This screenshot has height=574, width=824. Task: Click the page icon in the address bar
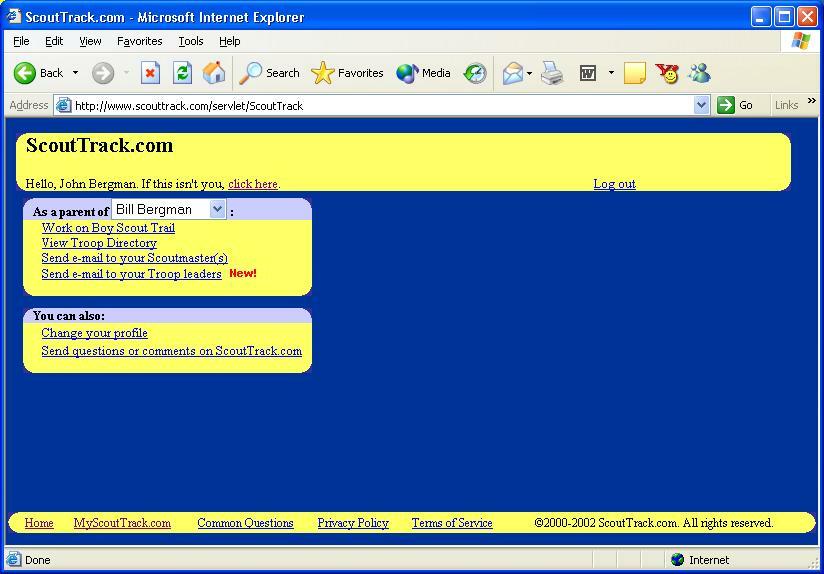pyautogui.click(x=63, y=106)
